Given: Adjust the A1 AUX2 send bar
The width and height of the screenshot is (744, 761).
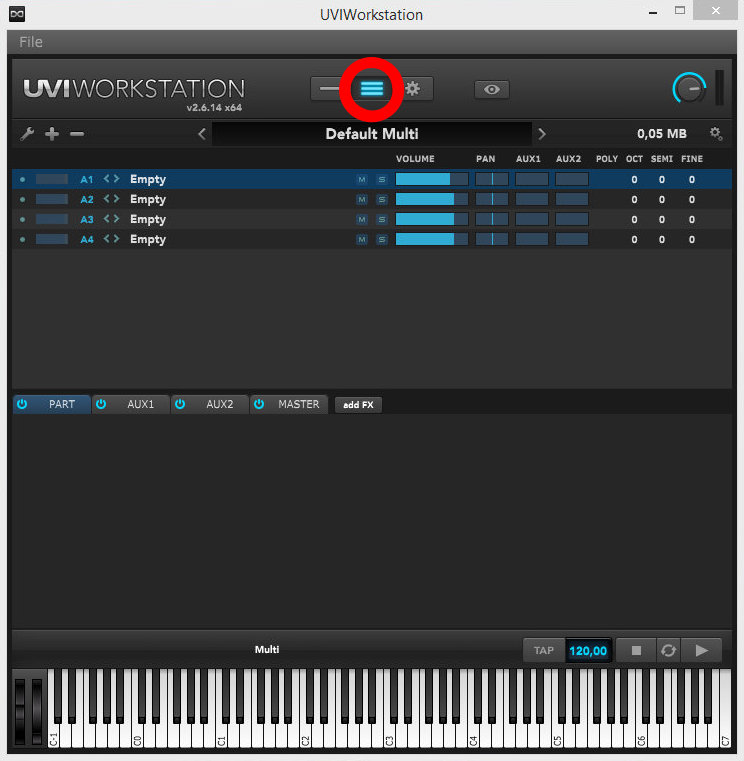Looking at the screenshot, I should pos(572,180).
